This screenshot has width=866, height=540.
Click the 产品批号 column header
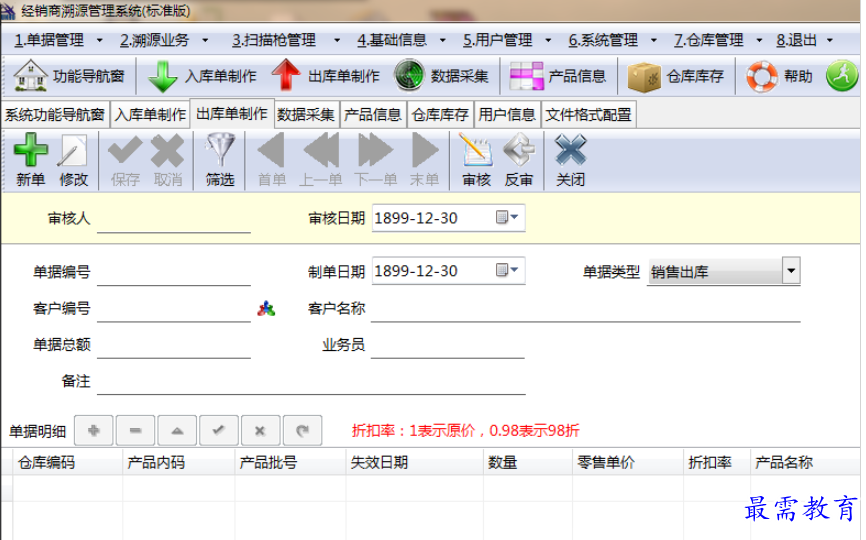point(291,462)
